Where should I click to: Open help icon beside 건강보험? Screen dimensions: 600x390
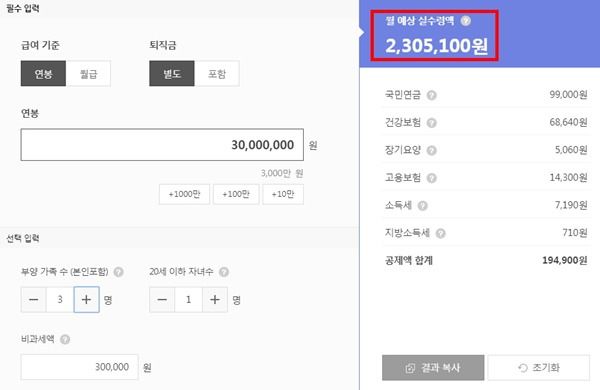[x=432, y=122]
